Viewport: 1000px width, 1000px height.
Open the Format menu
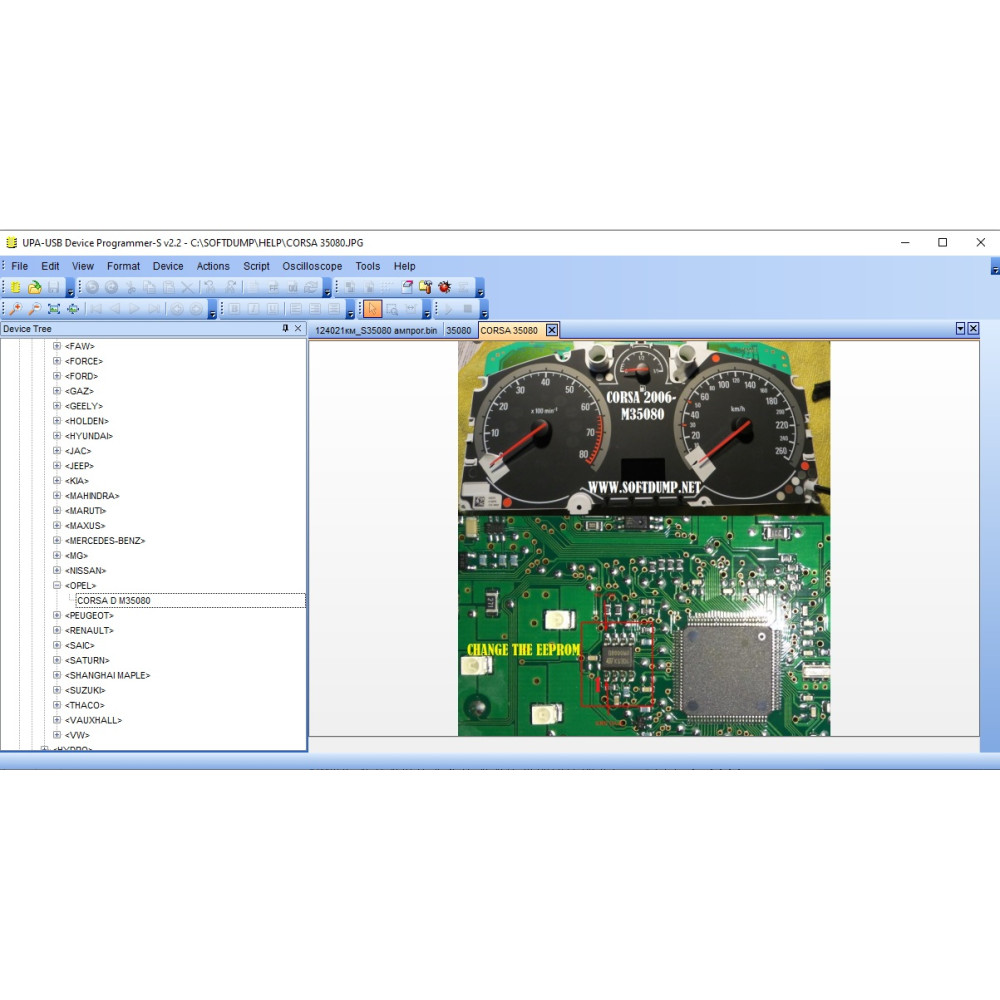(x=123, y=266)
